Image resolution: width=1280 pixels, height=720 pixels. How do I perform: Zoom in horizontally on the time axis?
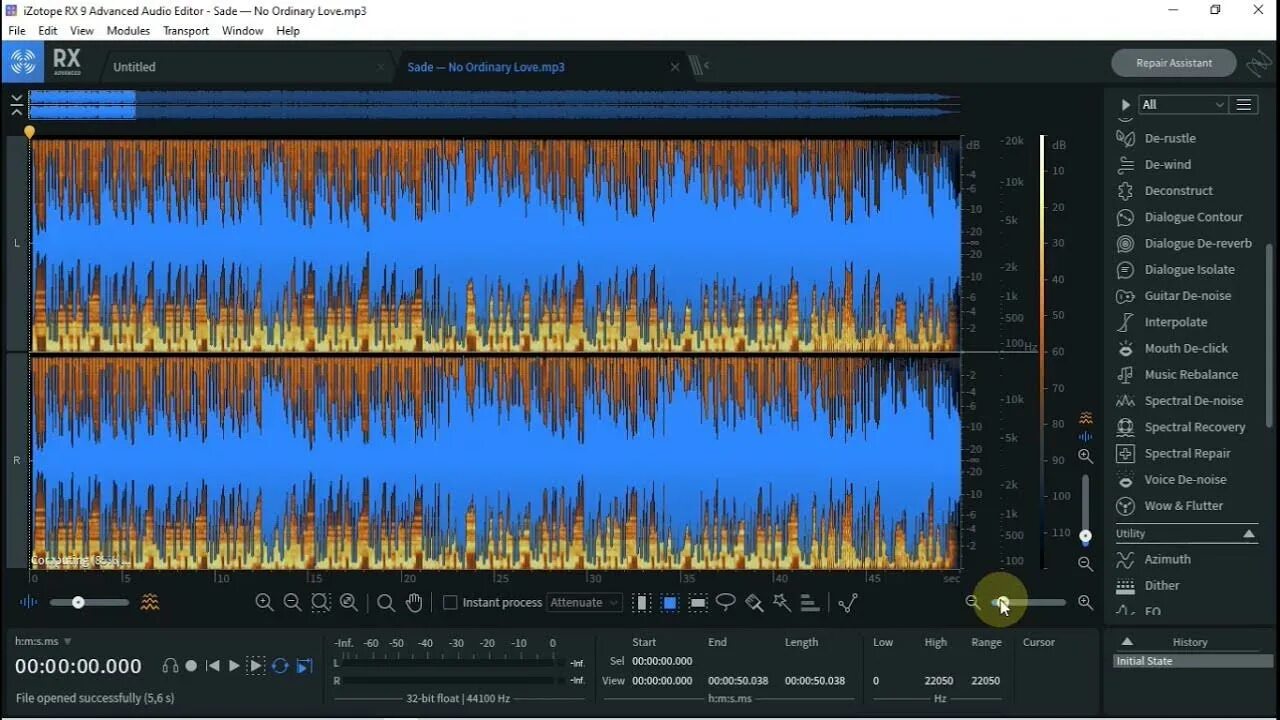(x=1085, y=602)
